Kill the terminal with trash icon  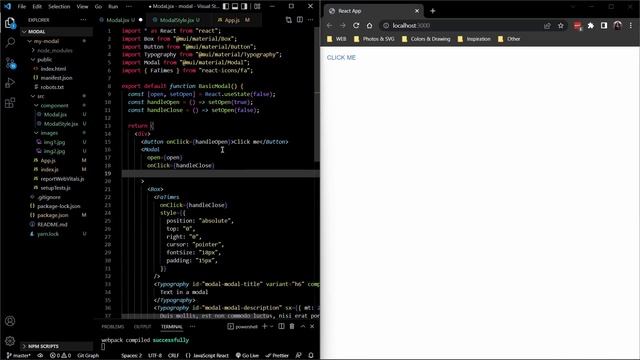click(292, 327)
